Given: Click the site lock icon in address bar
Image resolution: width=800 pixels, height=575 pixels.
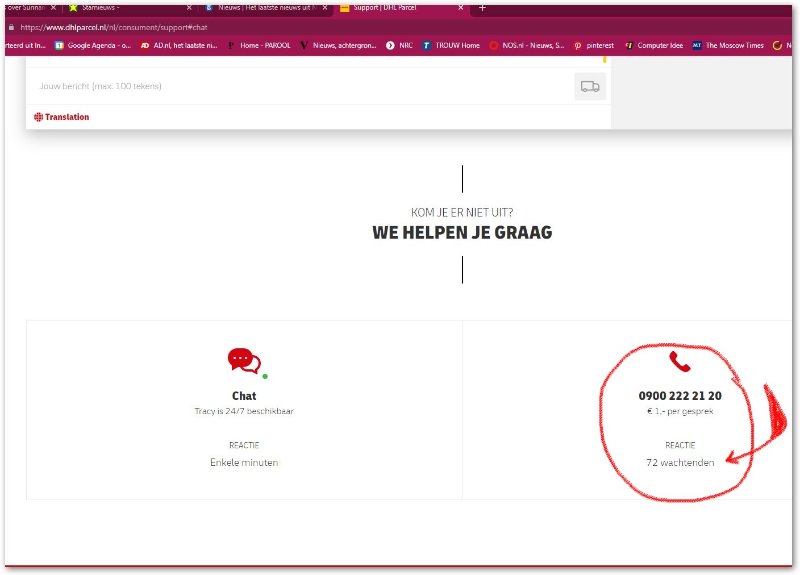Looking at the screenshot, I should coord(11,28).
